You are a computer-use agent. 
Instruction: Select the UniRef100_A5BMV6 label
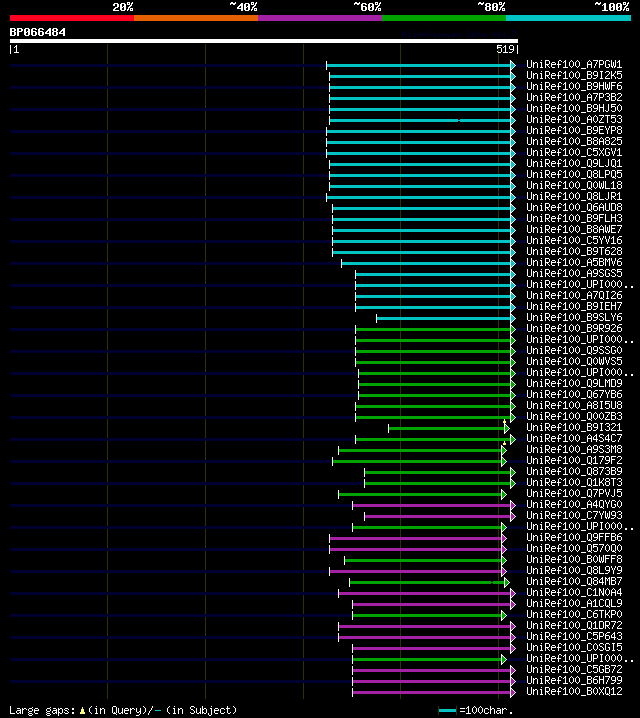pyautogui.click(x=574, y=262)
